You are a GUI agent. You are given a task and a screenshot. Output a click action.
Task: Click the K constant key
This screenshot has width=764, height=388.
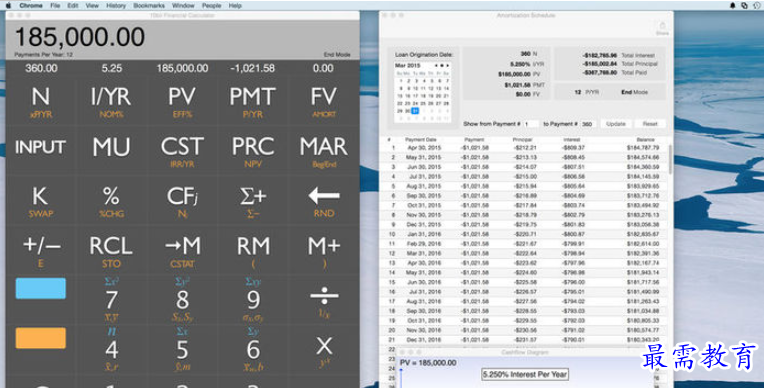pyautogui.click(x=41, y=200)
